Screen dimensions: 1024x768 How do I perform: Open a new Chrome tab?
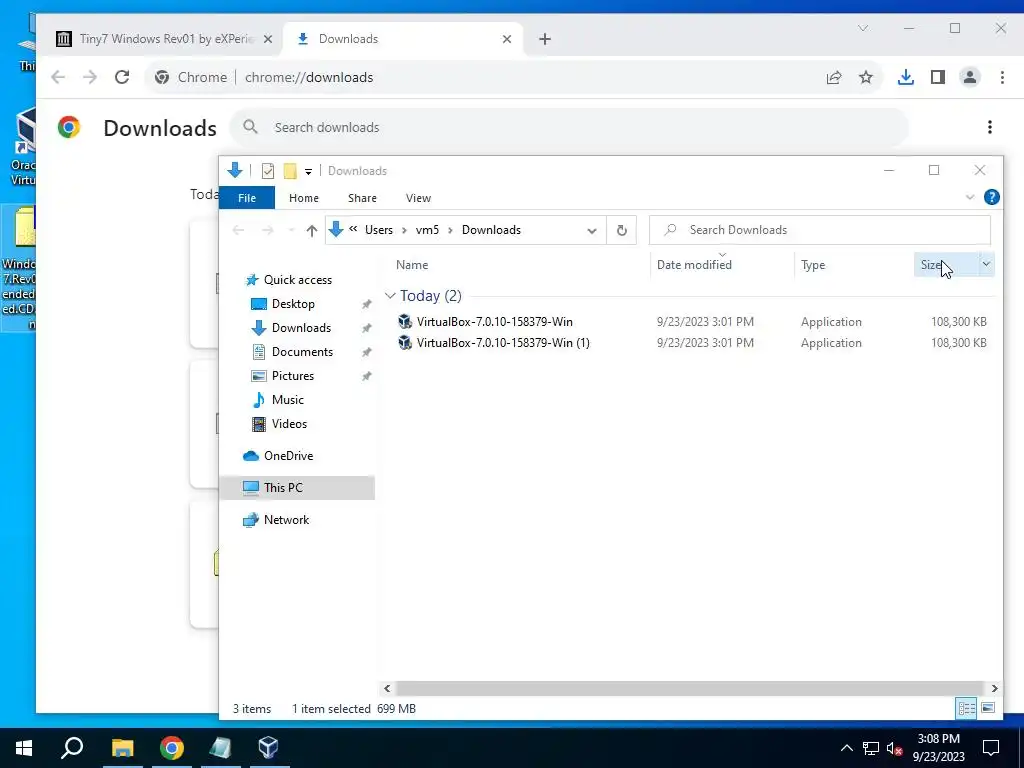pyautogui.click(x=545, y=39)
